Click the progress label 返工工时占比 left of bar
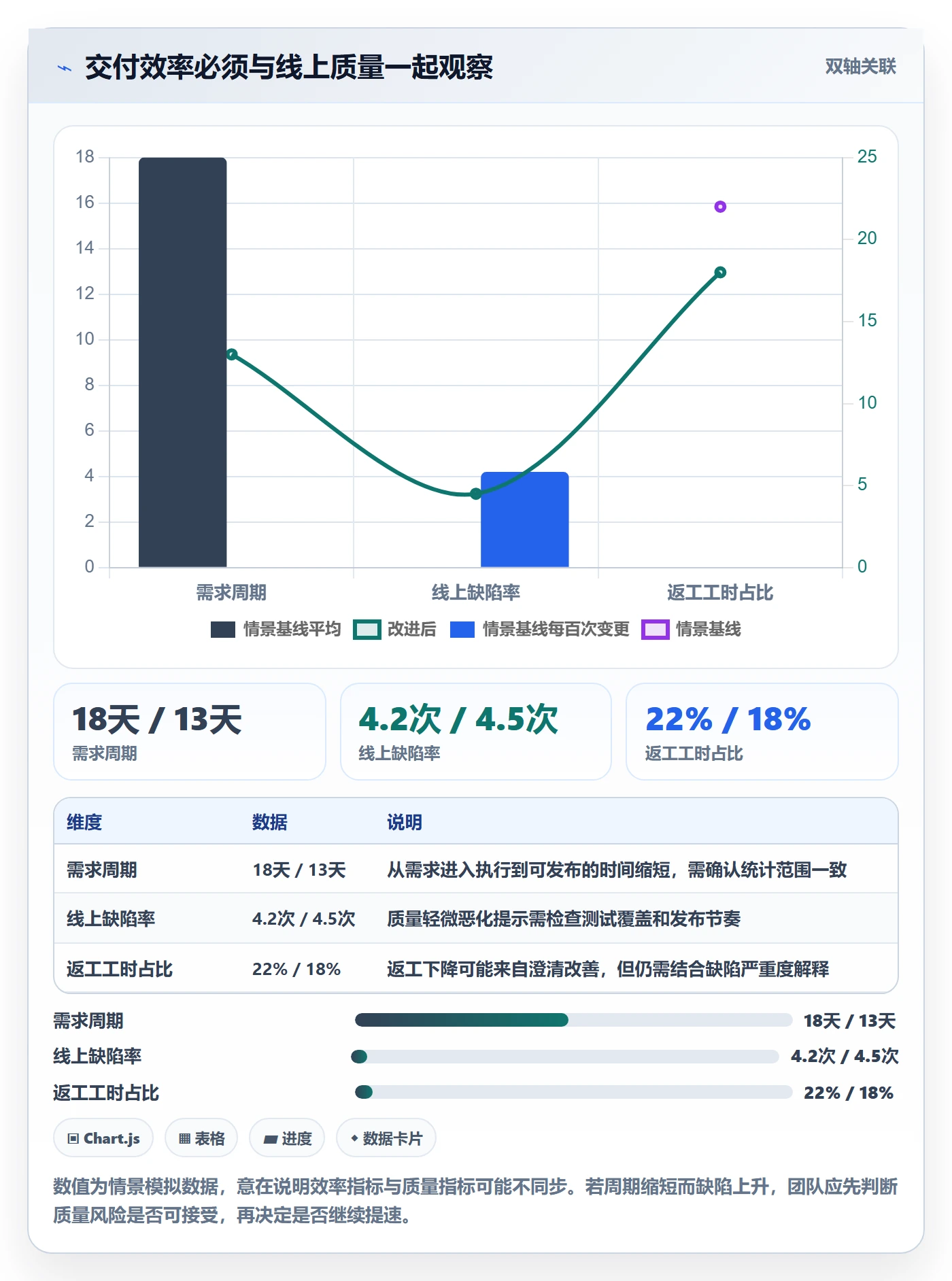 tap(106, 1093)
